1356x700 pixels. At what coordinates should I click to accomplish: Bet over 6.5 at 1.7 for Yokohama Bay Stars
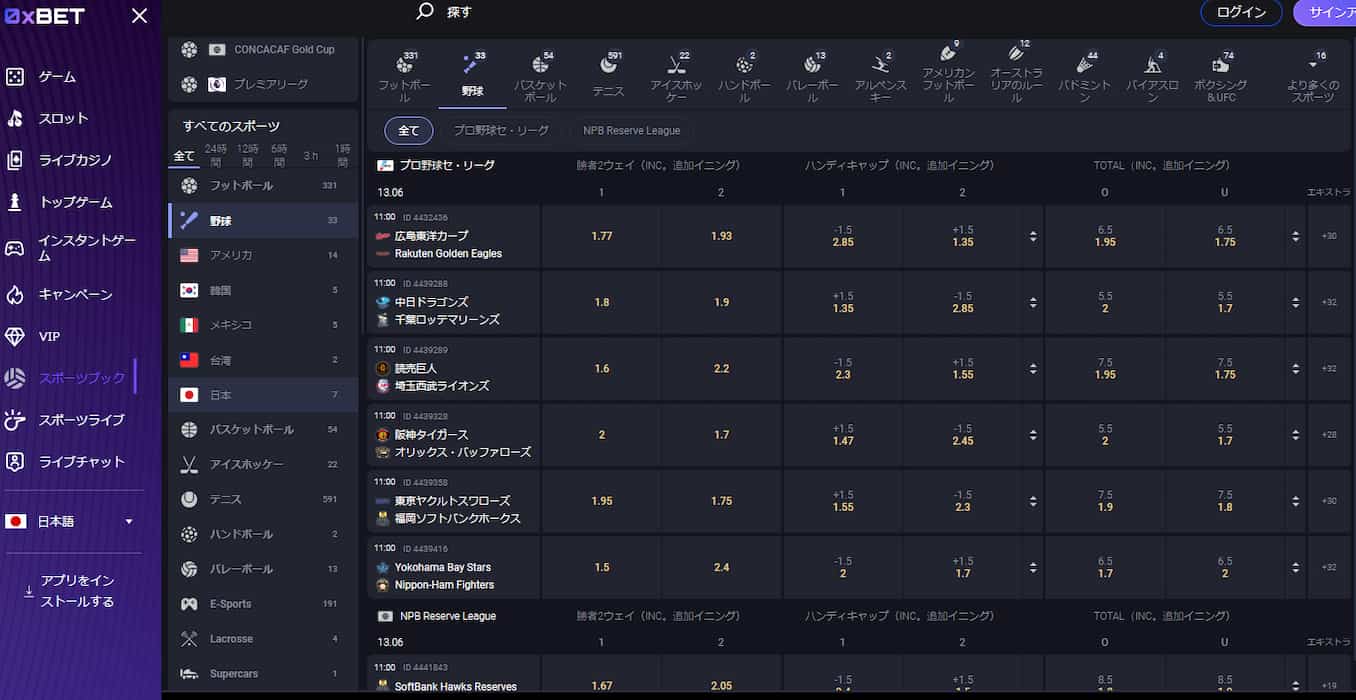pyautogui.click(x=1105, y=567)
